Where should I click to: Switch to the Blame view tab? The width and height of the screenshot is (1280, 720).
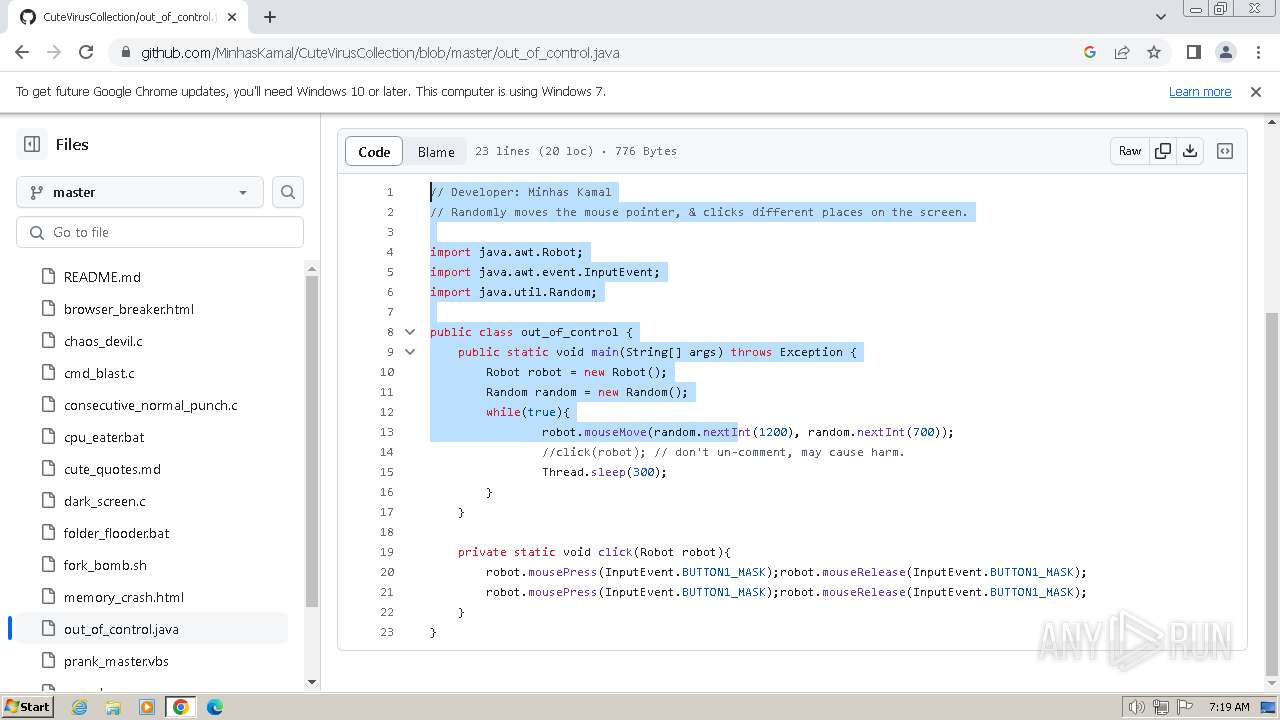(436, 151)
